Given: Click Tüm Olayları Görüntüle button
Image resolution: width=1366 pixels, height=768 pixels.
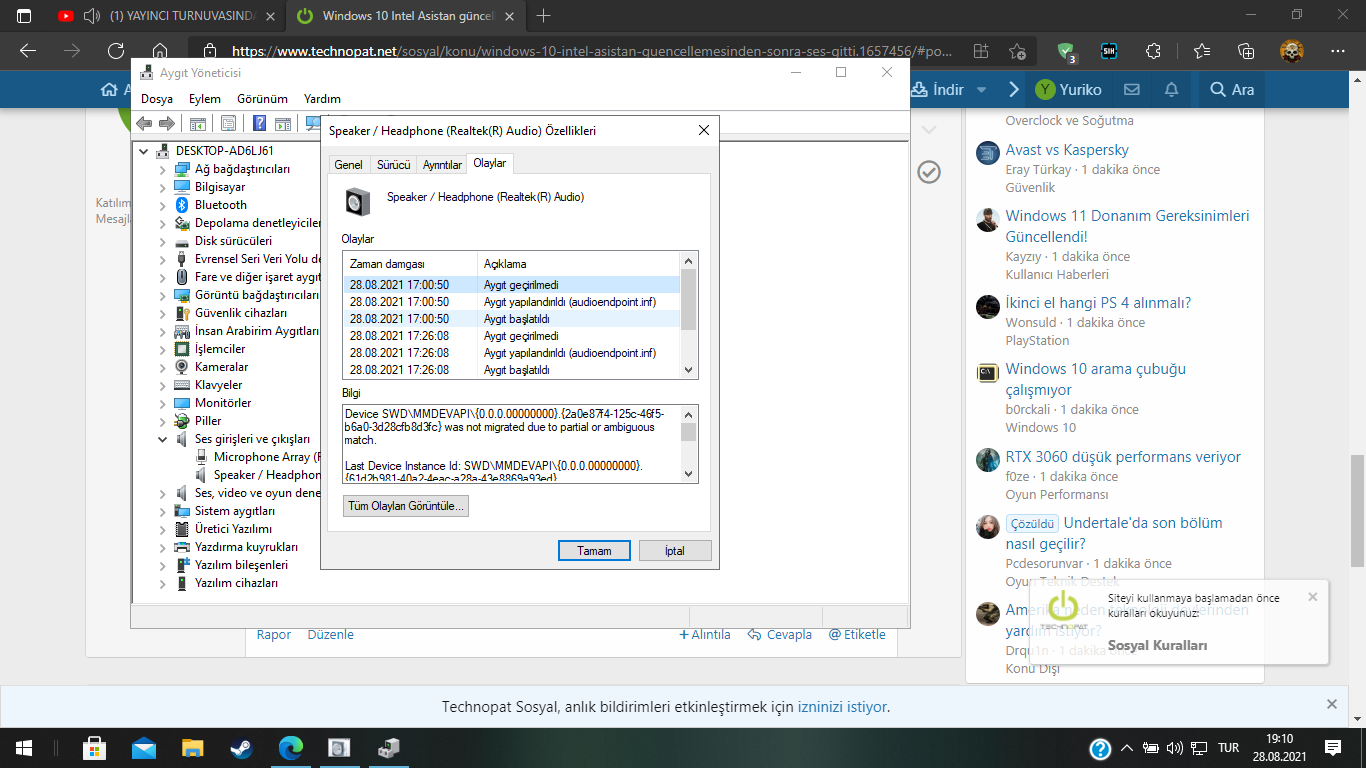Looking at the screenshot, I should tap(406, 507).
